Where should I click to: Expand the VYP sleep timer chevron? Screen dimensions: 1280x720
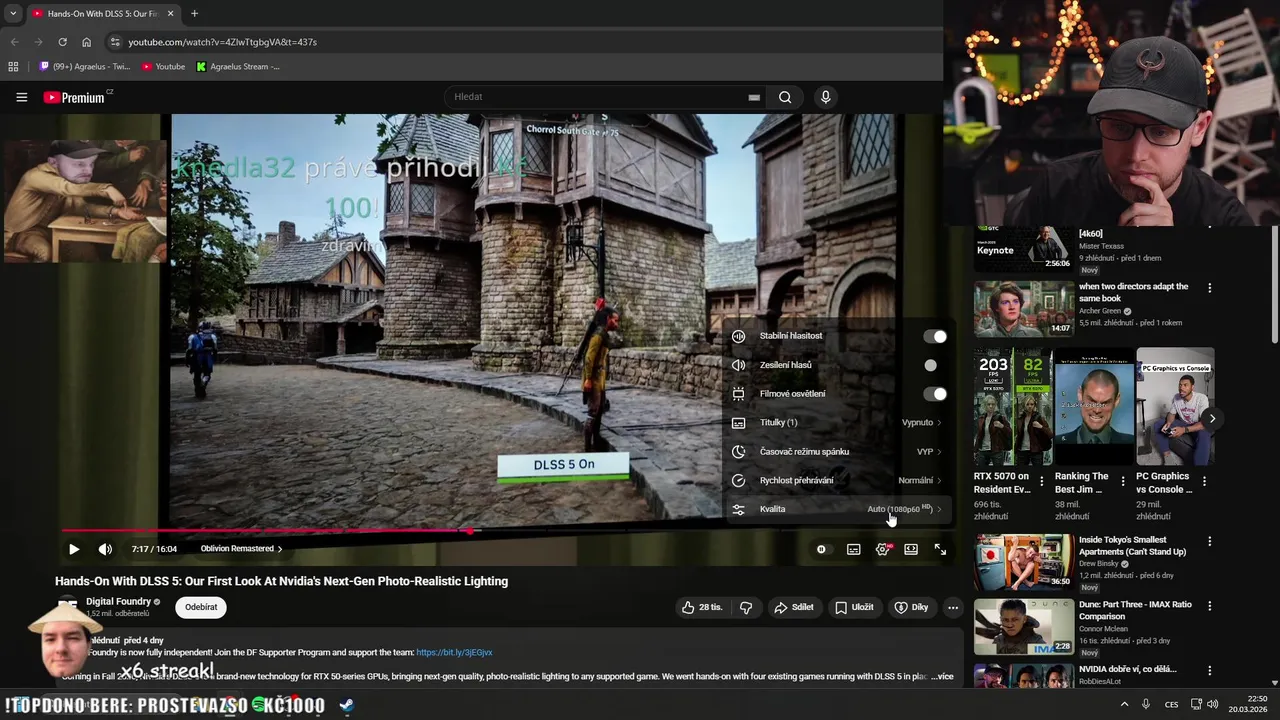pyautogui.click(x=939, y=452)
